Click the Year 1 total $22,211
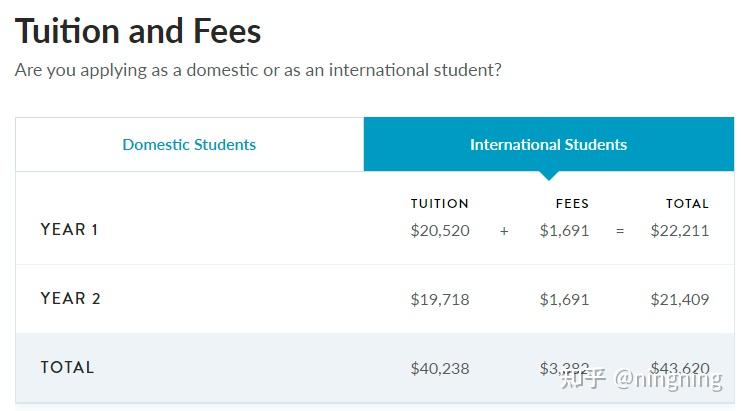Screen dimensions: 741x411 click(x=680, y=231)
